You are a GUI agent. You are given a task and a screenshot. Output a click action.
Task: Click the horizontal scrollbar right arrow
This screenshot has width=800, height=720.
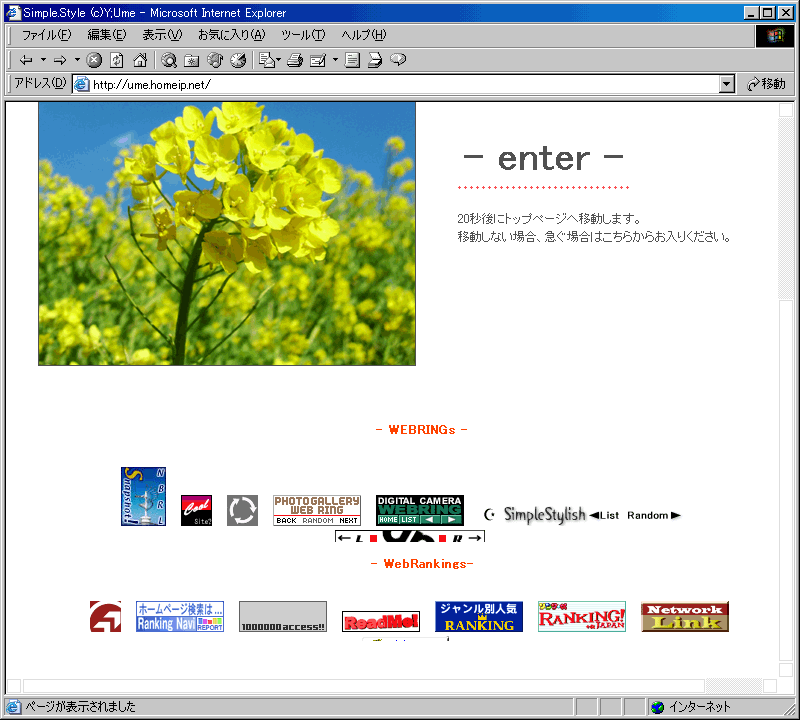pyautogui.click(x=770, y=686)
